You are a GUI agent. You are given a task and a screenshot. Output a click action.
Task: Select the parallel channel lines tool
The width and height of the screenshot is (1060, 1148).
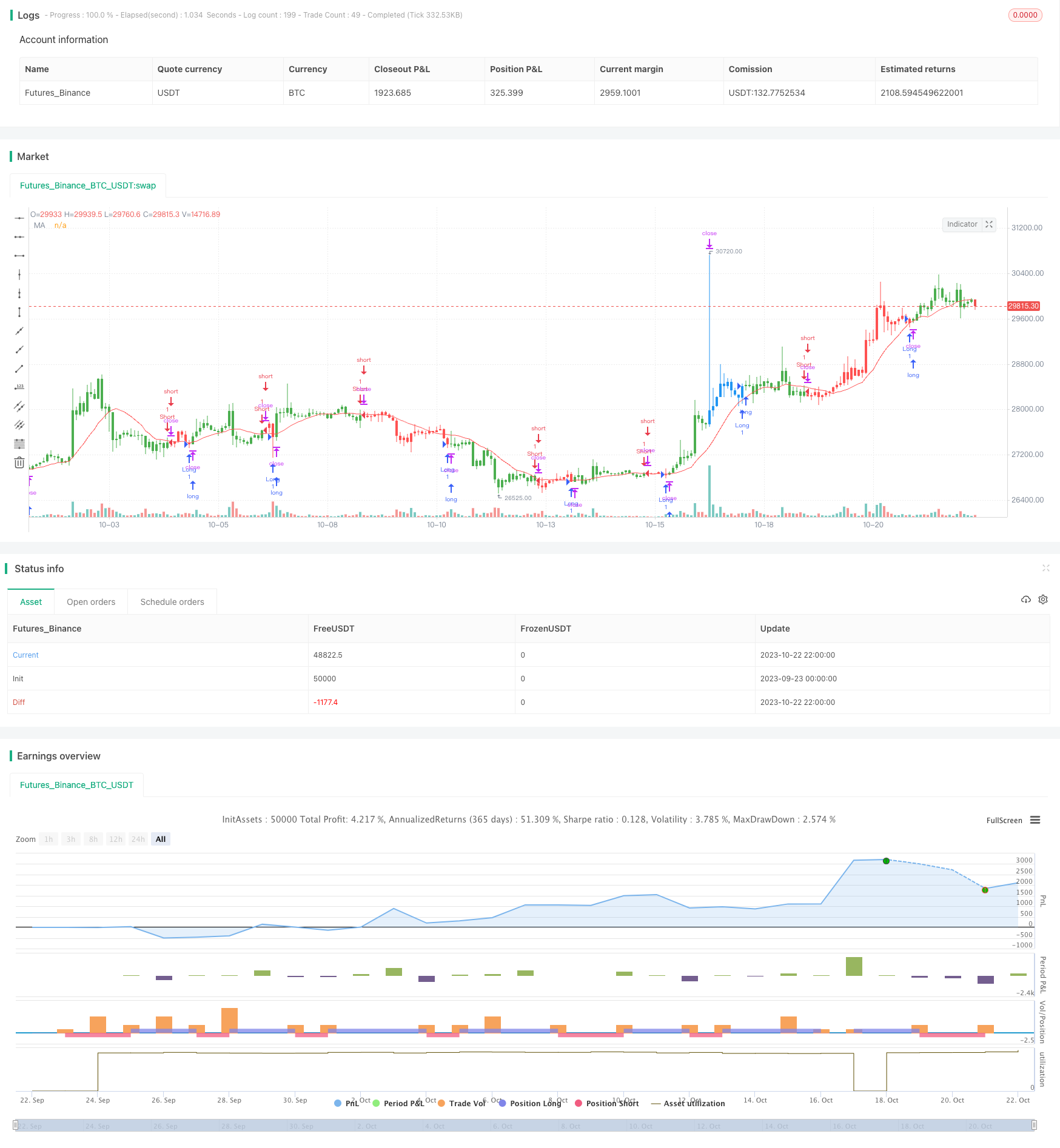(19, 406)
